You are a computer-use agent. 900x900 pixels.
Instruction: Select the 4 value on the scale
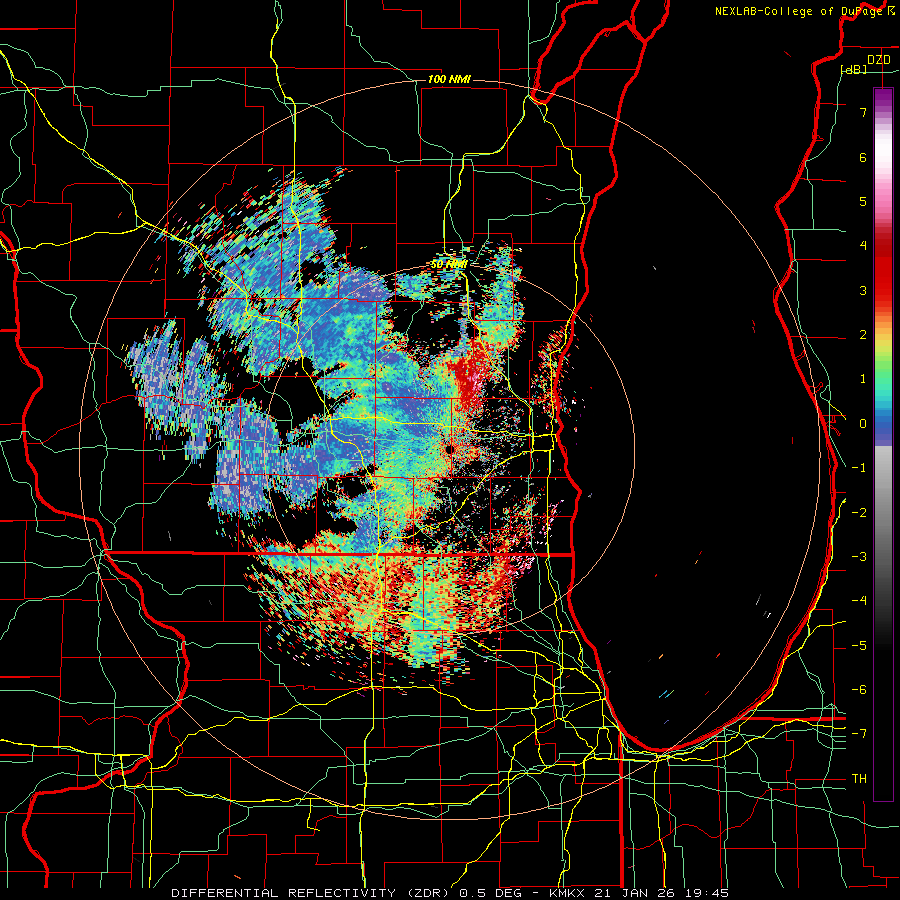863,246
